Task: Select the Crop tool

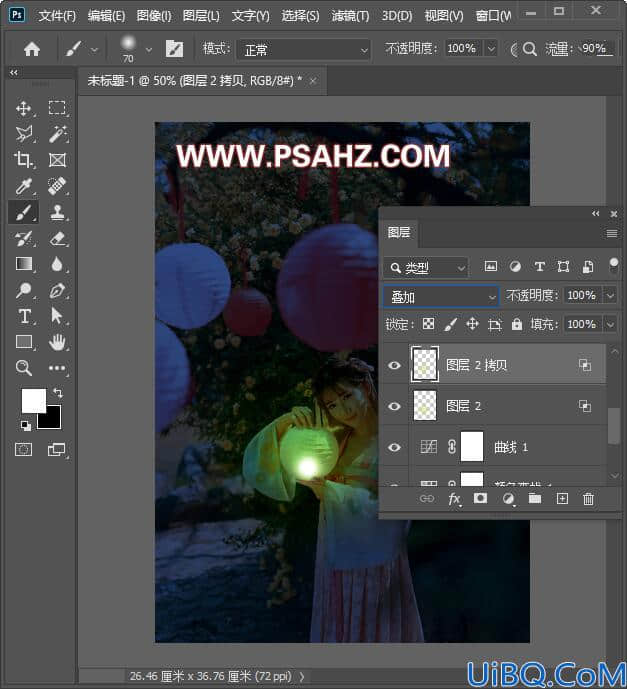Action: [x=23, y=160]
